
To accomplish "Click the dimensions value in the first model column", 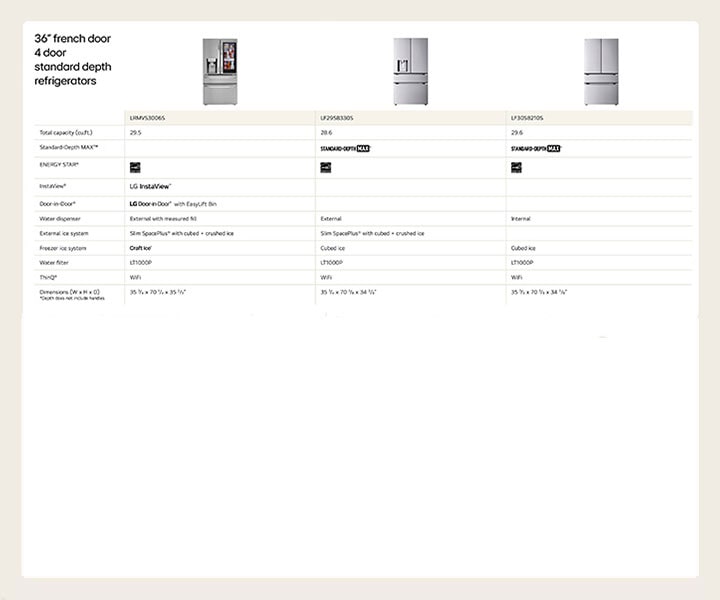I will coord(158,292).
